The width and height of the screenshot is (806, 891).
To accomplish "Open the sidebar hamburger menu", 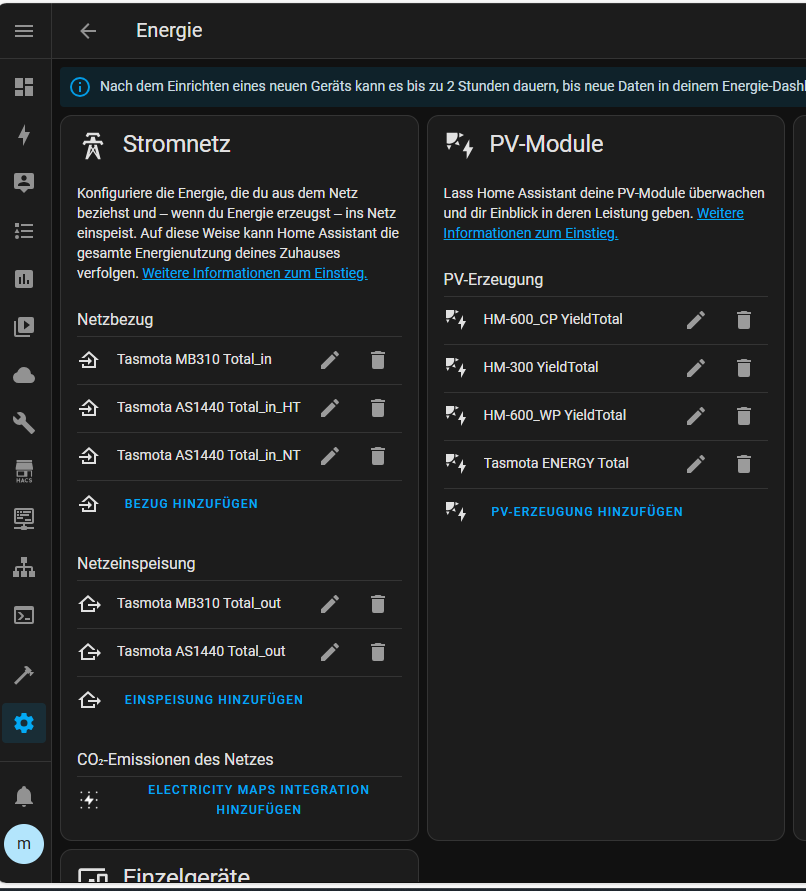I will (x=24, y=31).
